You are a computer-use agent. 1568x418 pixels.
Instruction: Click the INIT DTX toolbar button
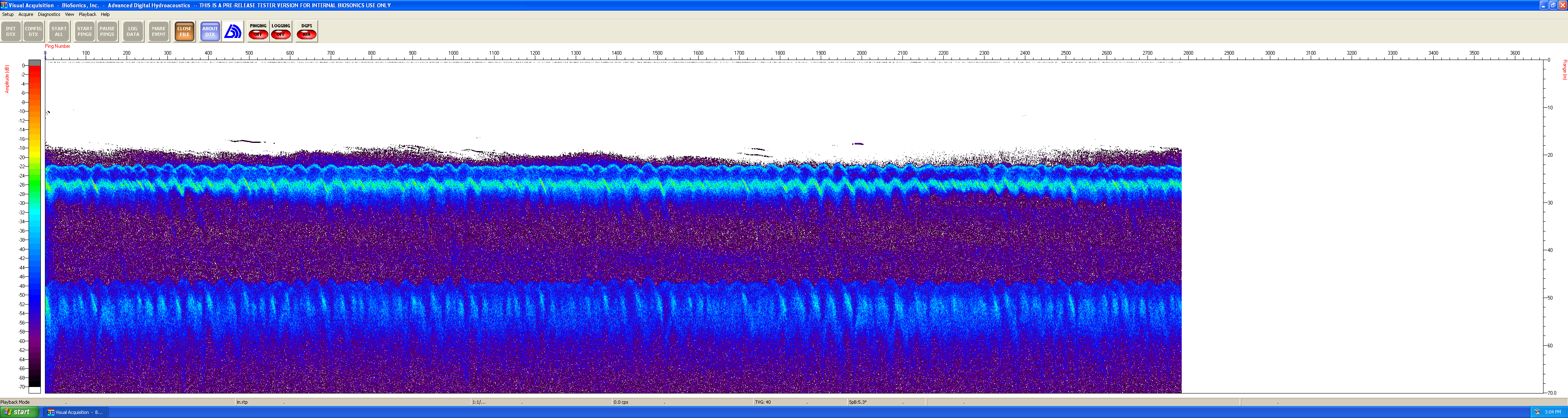click(x=11, y=32)
